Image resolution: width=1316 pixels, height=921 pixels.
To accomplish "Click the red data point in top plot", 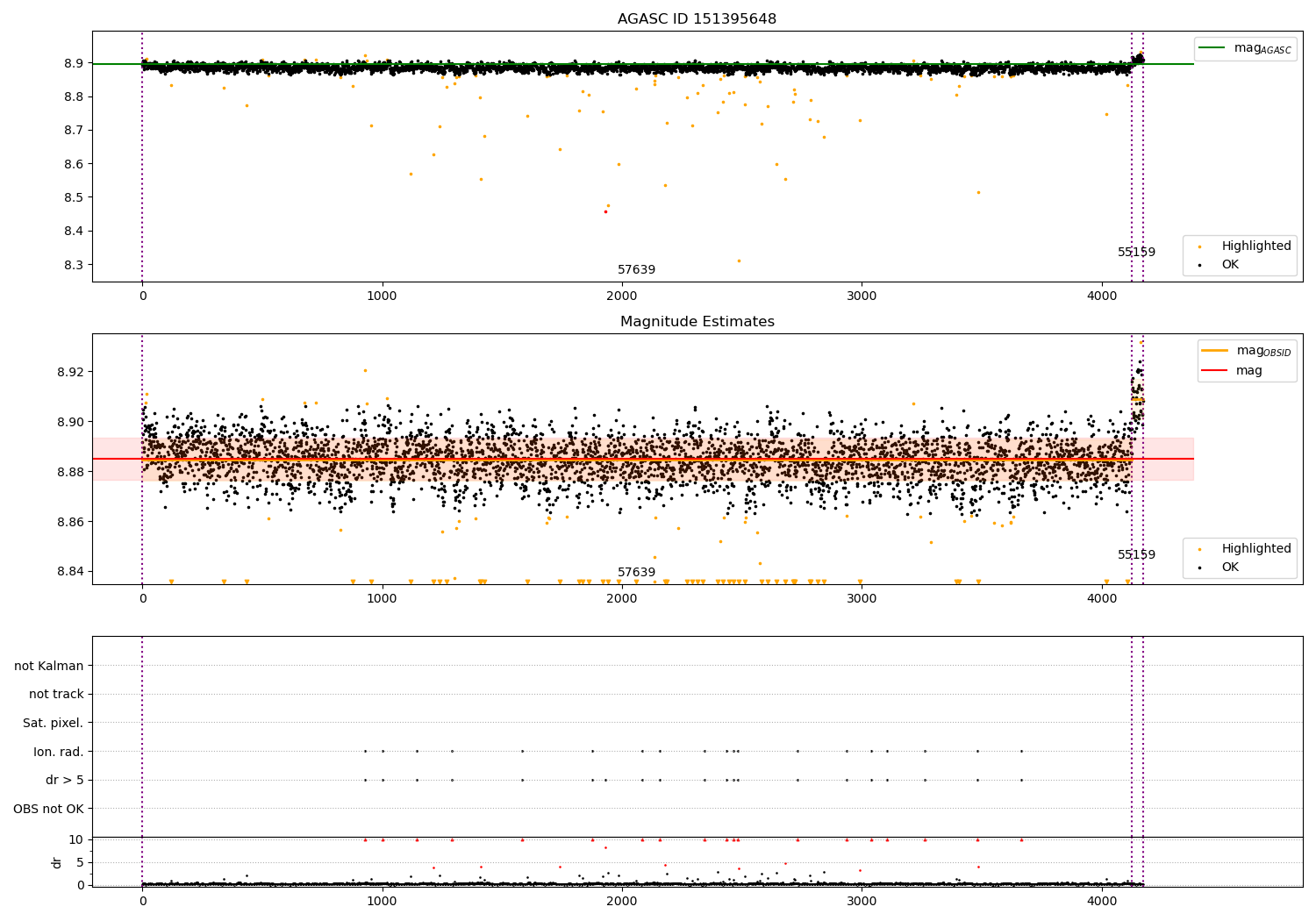I will 605,211.
